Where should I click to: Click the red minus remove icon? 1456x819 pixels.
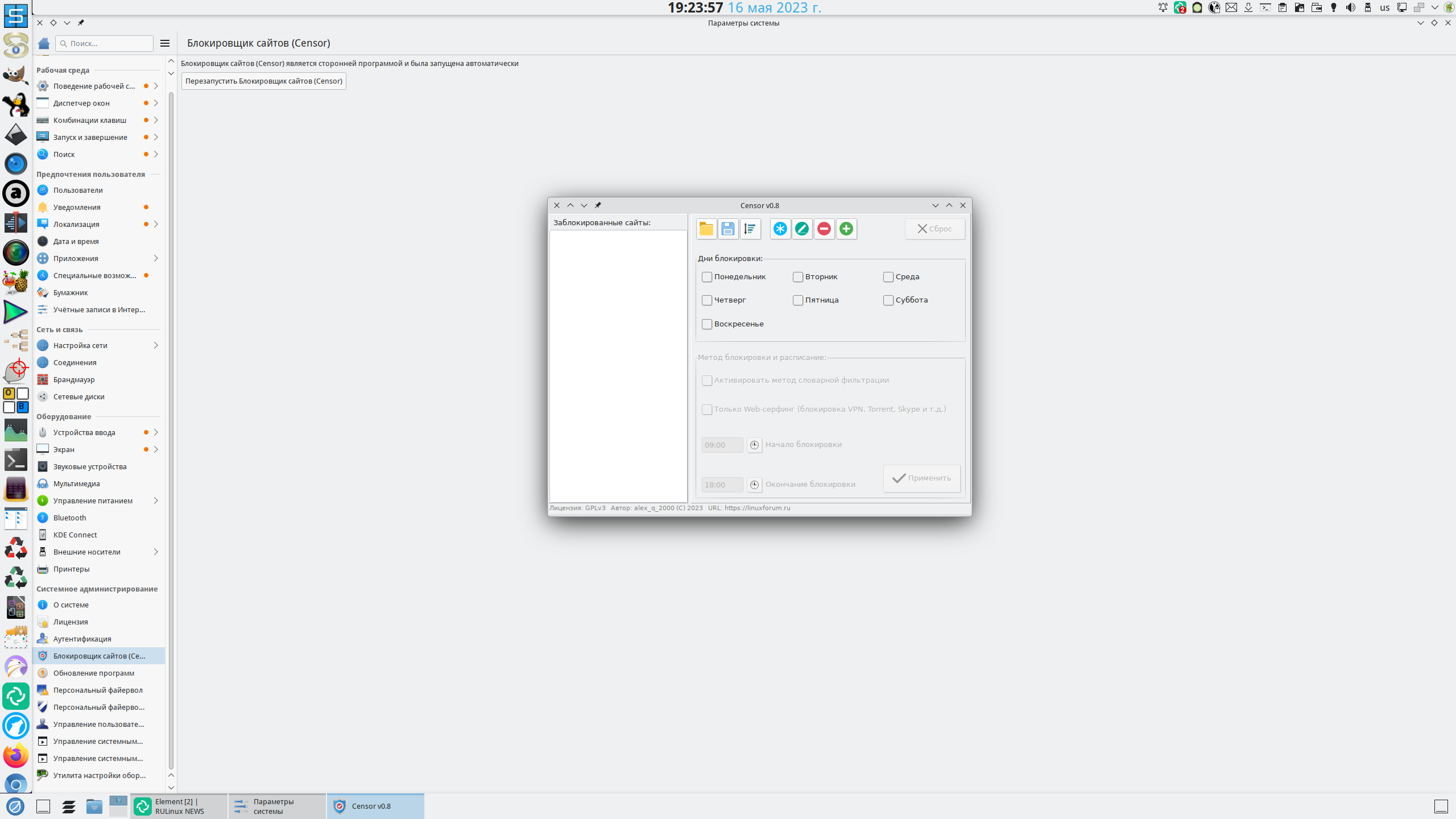(x=824, y=229)
